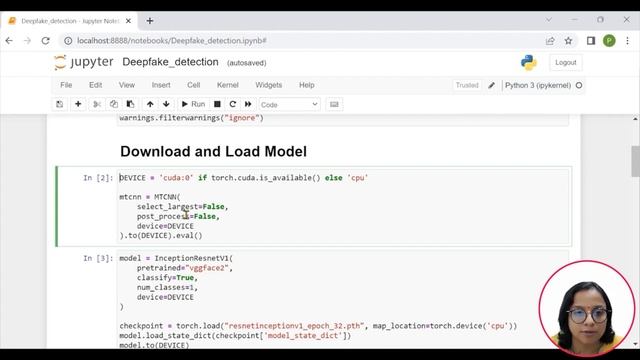Viewport: 640px width, 360px height.
Task: Restart kernel and run all fast-forward icon
Action: point(248,104)
